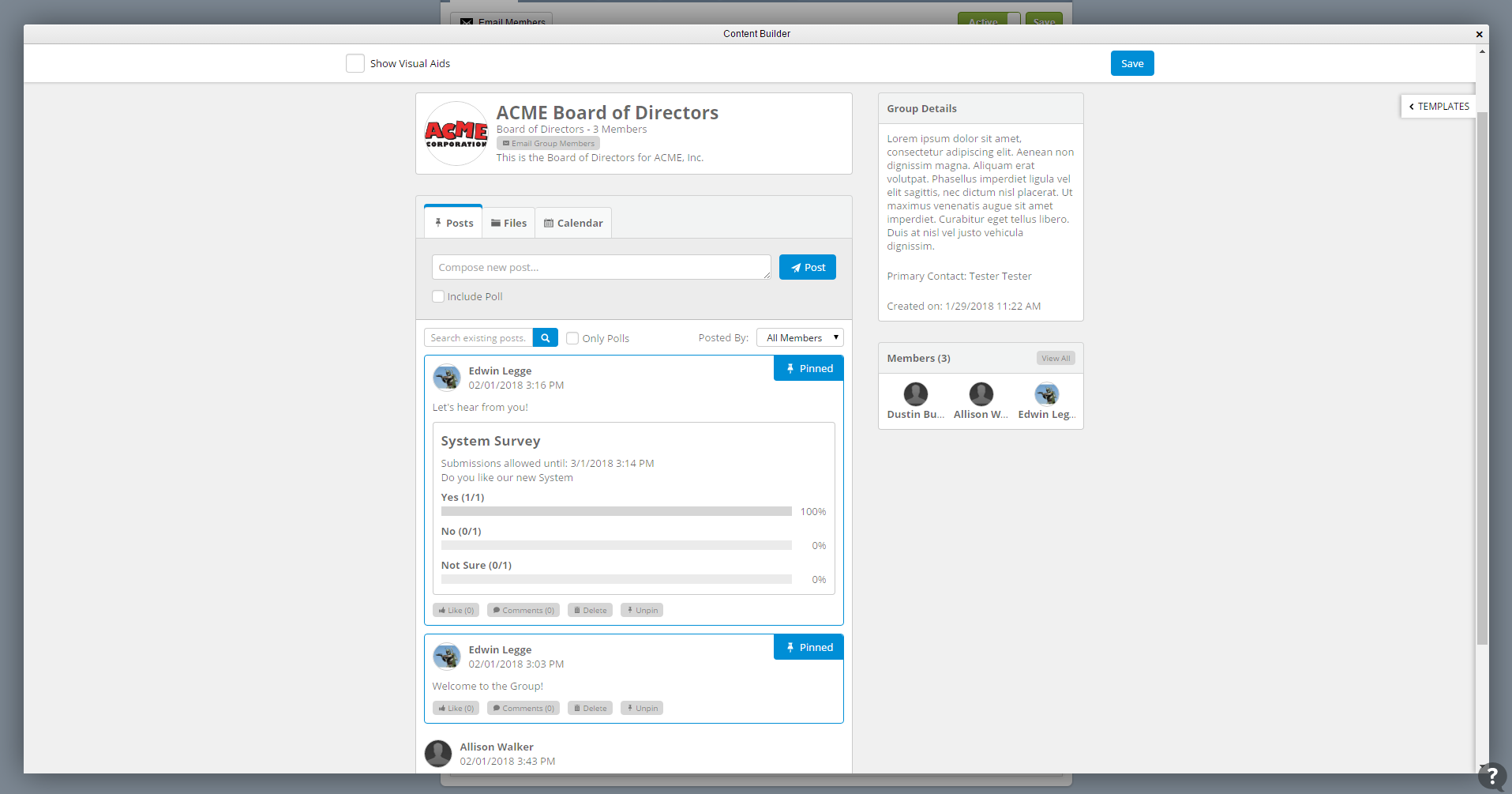Click scrollbar up arrow in dialog
Viewport: 1512px width, 794px height.
(x=1482, y=51)
